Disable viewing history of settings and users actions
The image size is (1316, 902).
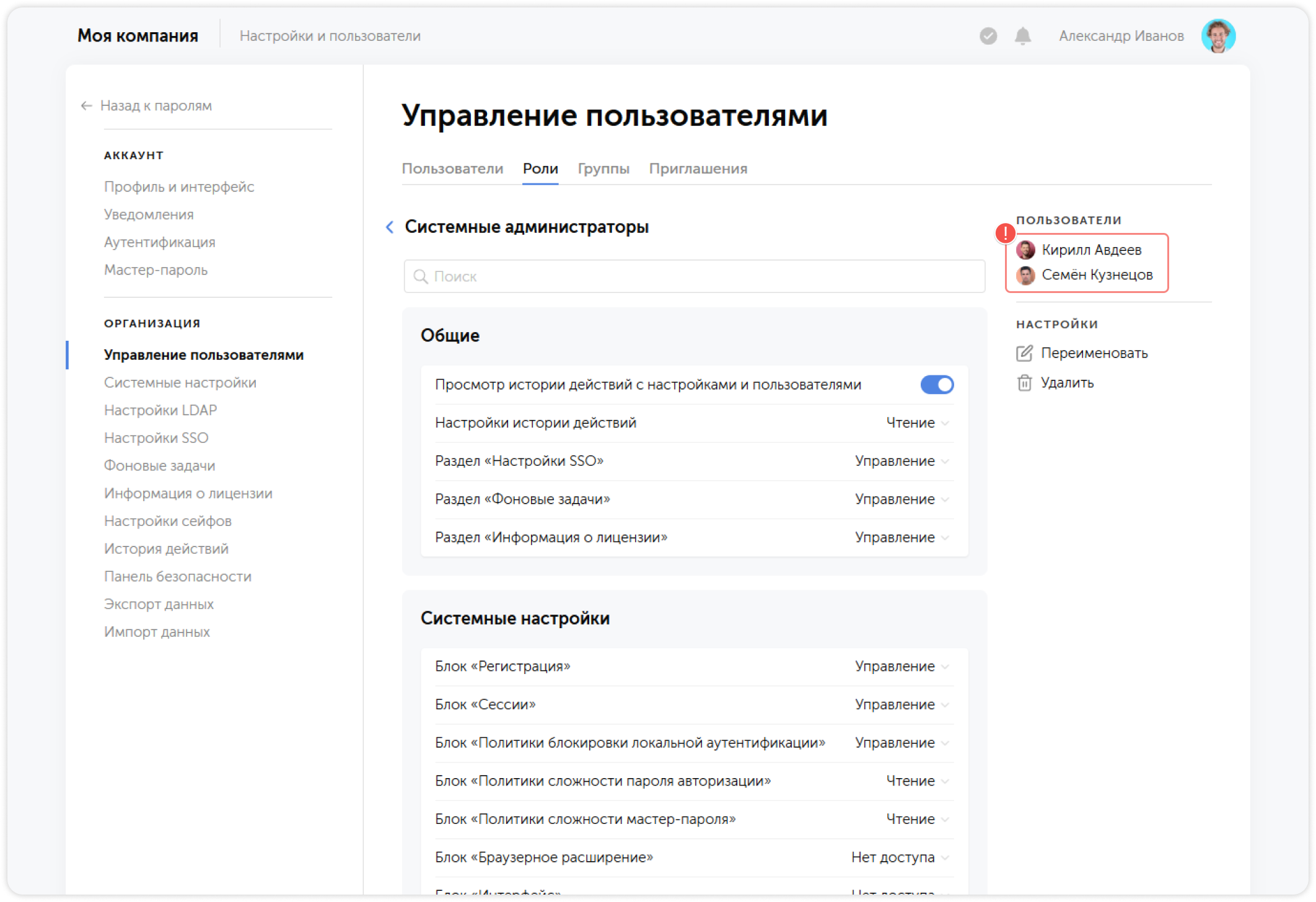pos(937,384)
